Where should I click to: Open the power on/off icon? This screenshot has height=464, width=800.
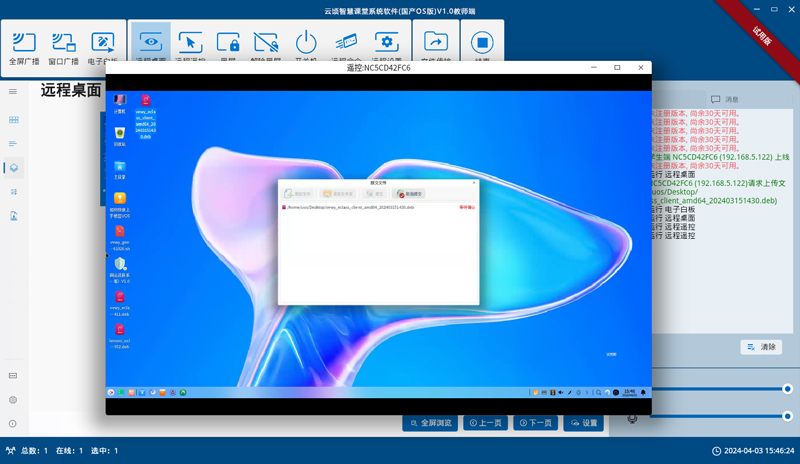click(x=306, y=42)
